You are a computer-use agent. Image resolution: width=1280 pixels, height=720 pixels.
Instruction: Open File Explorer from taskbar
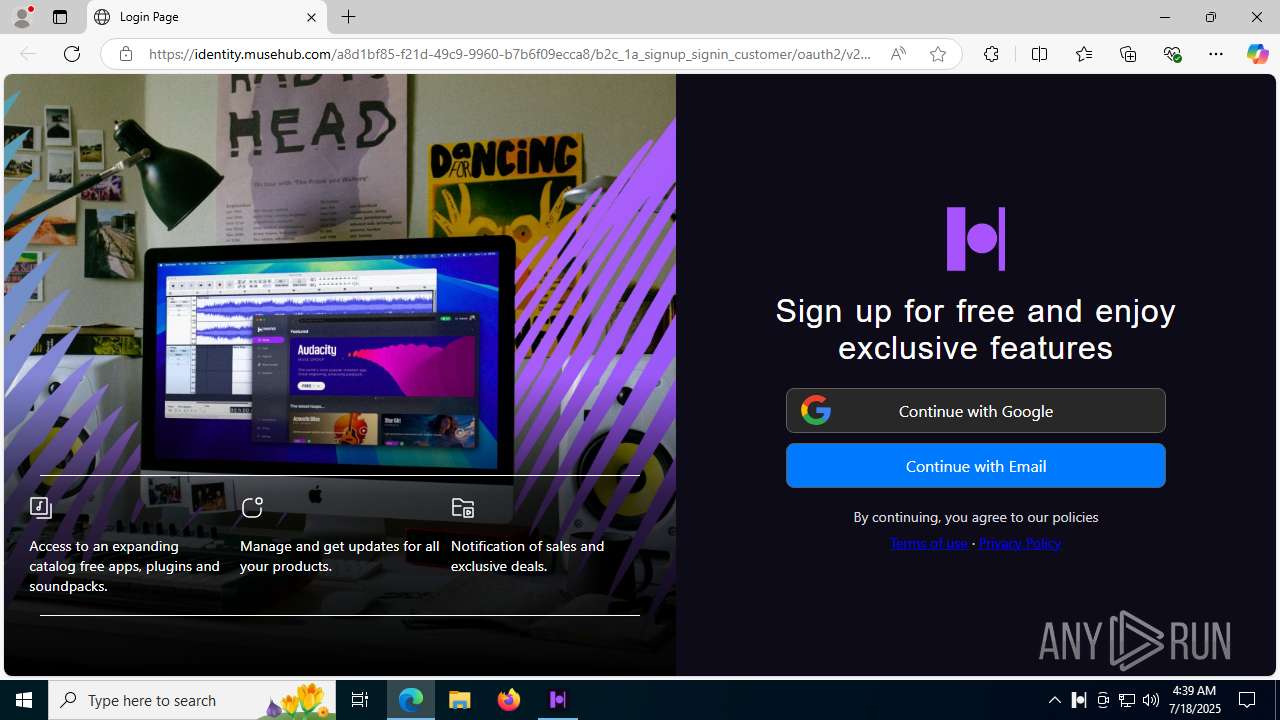click(460, 700)
